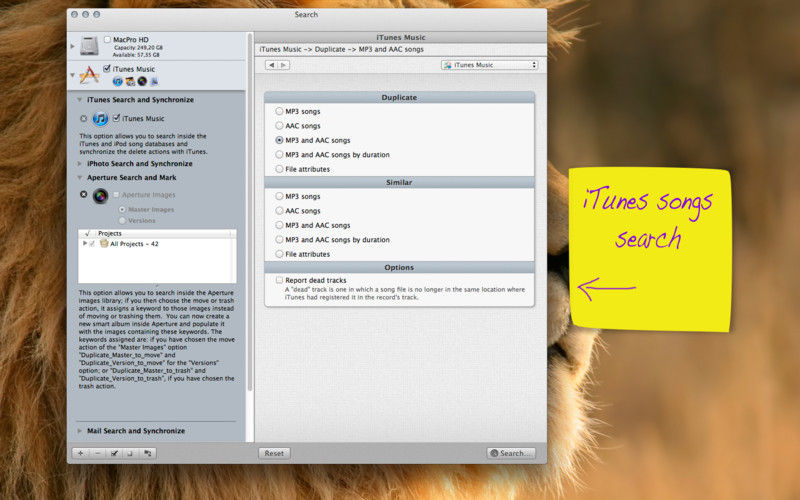Click the small iPhoto icon under iTunes Music source
This screenshot has width=800, height=500.
[x=130, y=81]
